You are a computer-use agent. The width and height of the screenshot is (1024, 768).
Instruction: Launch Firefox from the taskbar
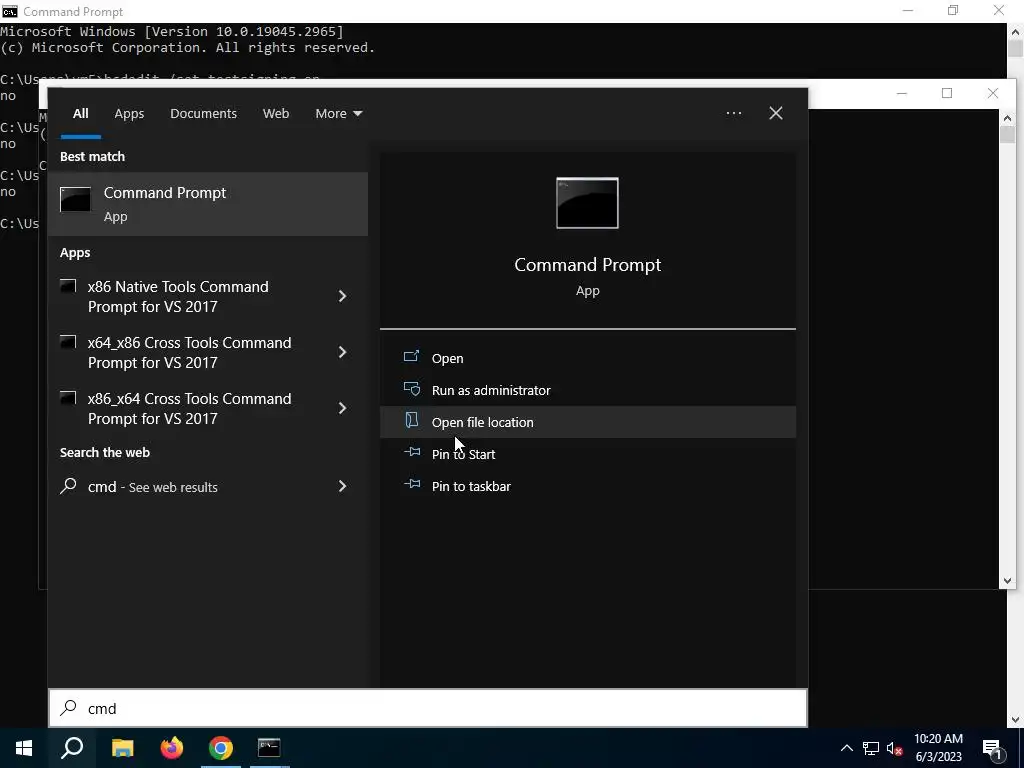pos(172,748)
